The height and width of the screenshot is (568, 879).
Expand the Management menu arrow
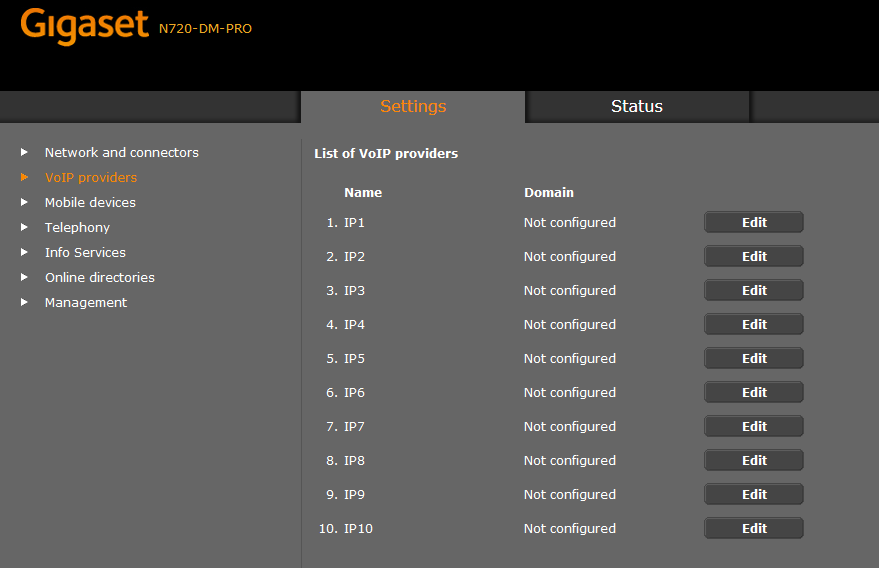click(25, 302)
